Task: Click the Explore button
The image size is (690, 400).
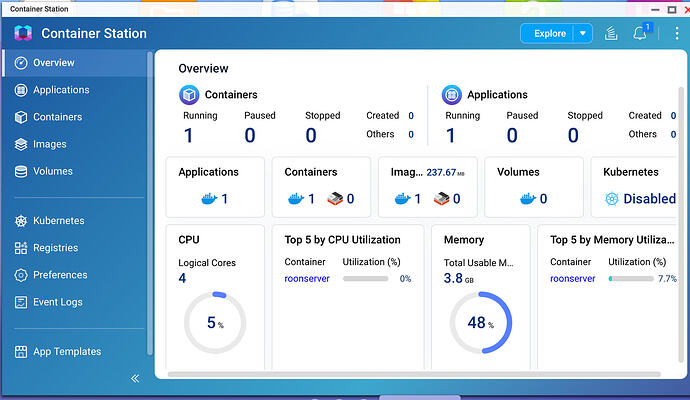Action: point(550,33)
